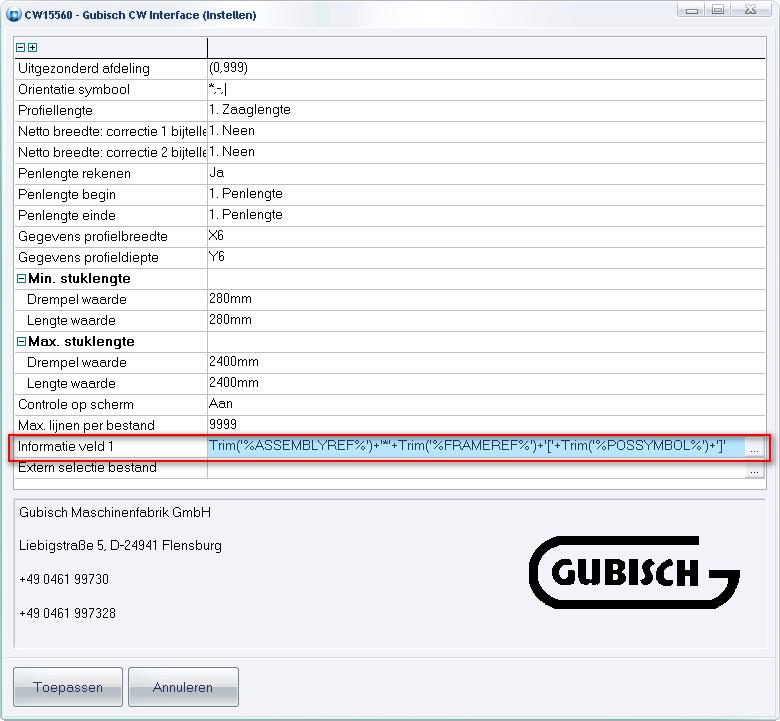
Task: Select the Informatie veld 1 row label
Action: [x=66, y=446]
